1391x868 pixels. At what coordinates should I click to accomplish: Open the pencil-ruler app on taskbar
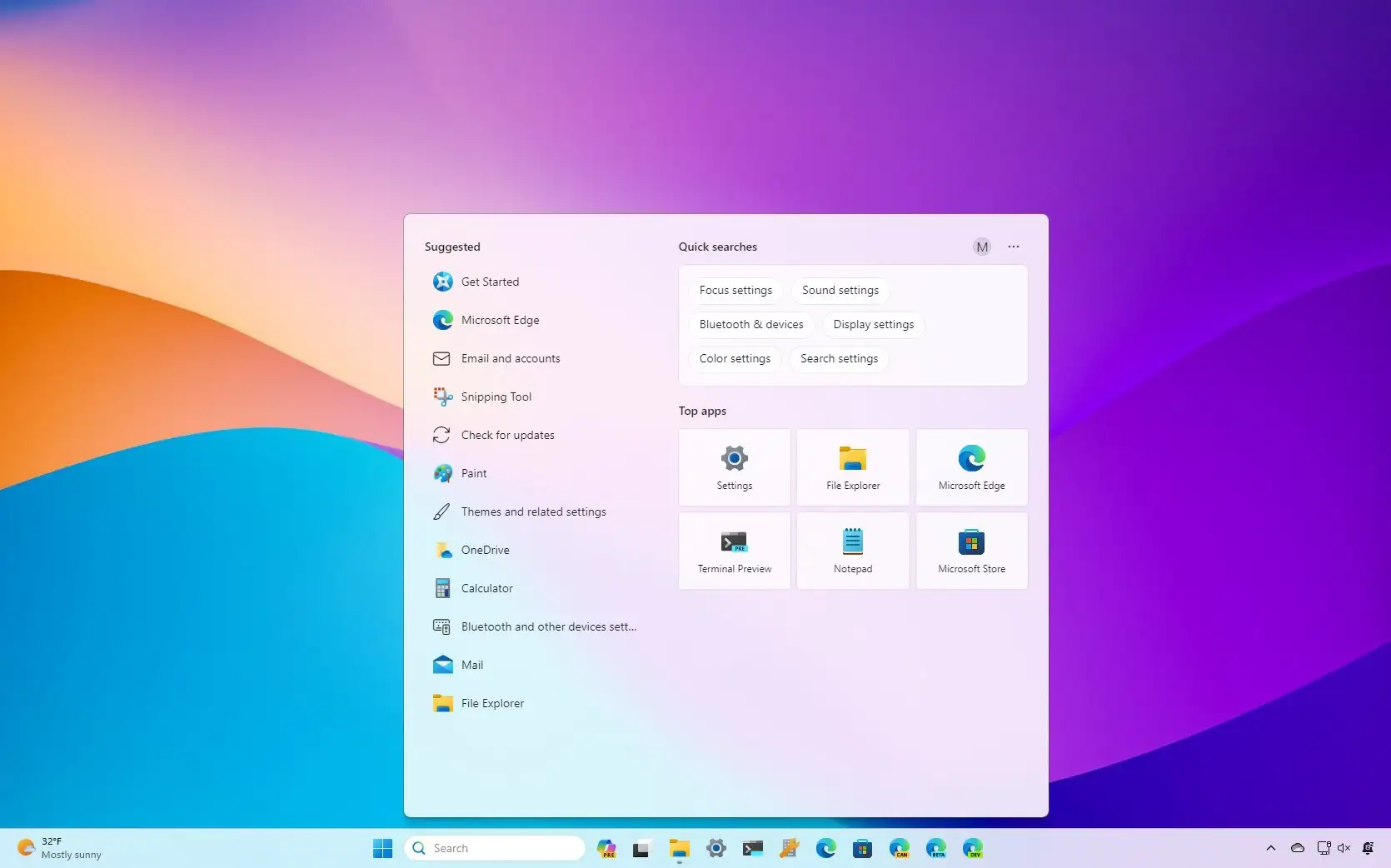pyautogui.click(x=790, y=848)
